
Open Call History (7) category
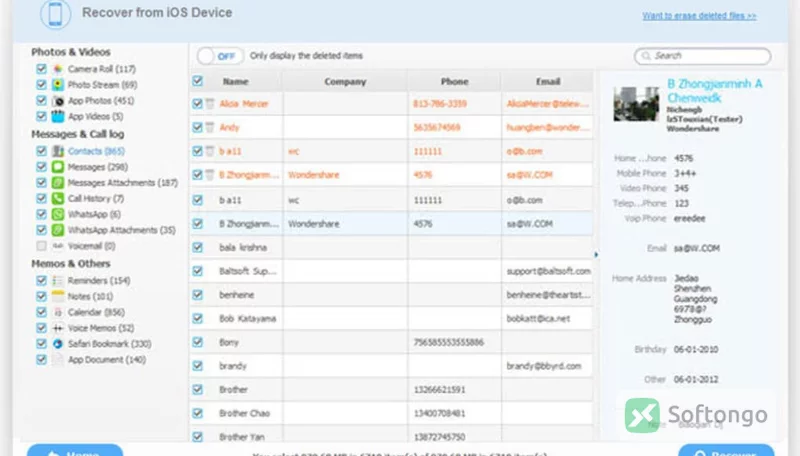pyautogui.click(x=96, y=198)
